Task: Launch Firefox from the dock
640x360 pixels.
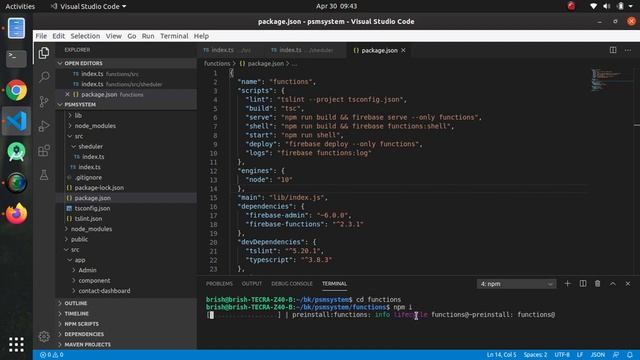Action: click(16, 213)
